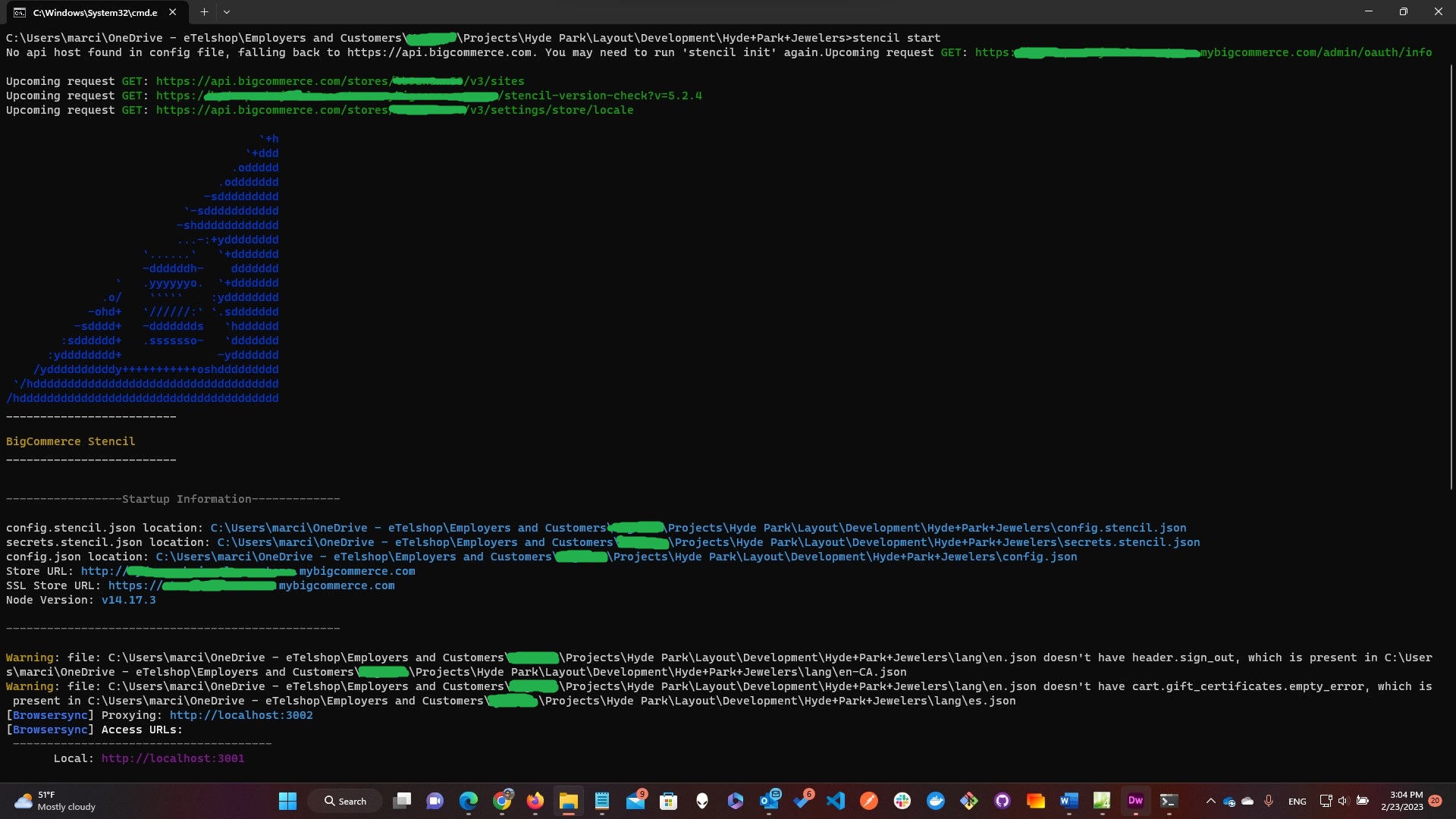
Task: Open Microsoft Word from the taskbar
Action: pos(1069,801)
